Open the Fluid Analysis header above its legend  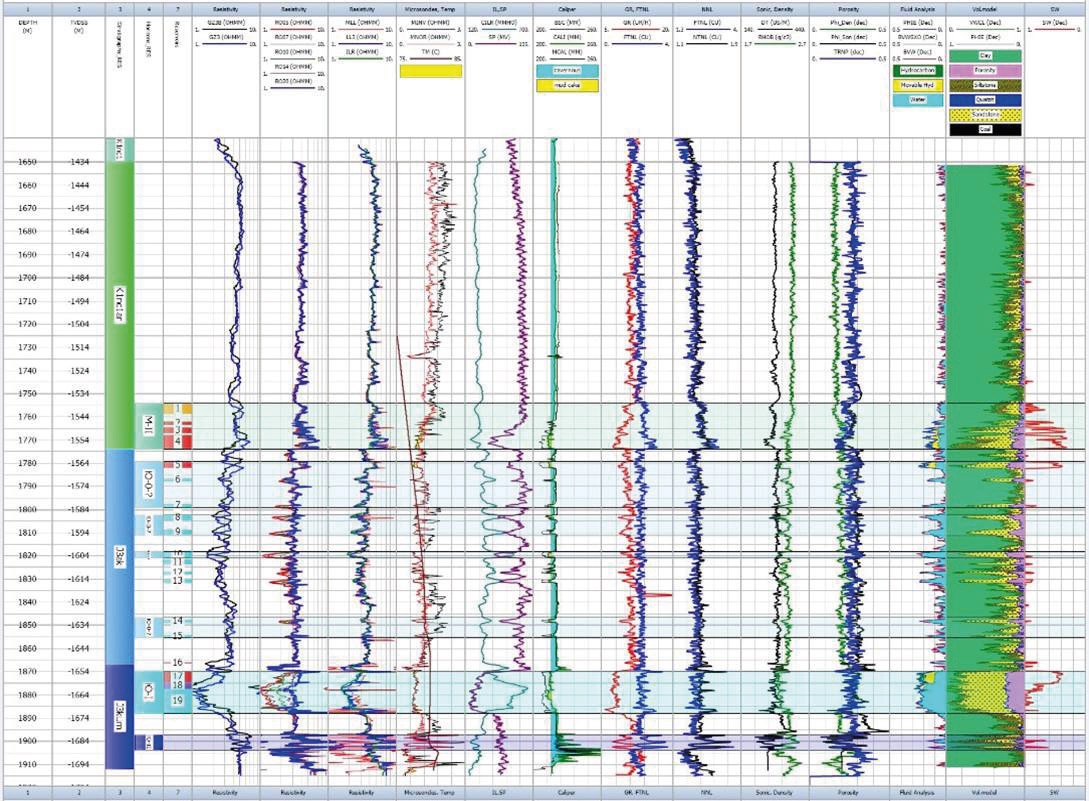coord(917,10)
